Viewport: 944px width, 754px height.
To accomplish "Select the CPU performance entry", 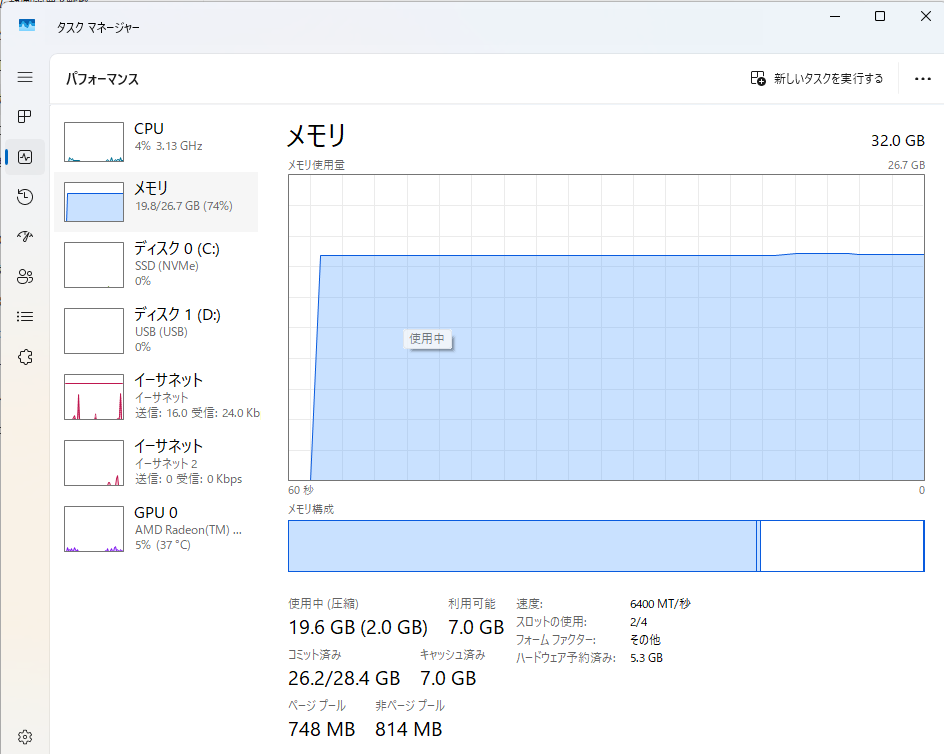I will (x=156, y=142).
